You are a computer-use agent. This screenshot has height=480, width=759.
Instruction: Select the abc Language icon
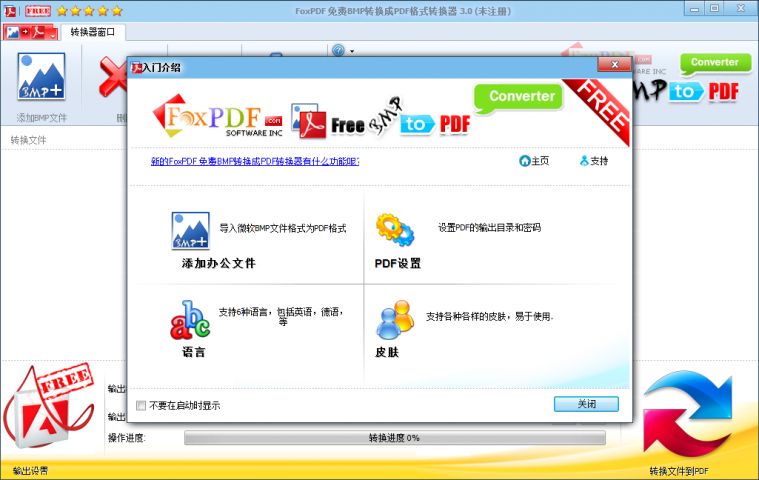[190, 320]
